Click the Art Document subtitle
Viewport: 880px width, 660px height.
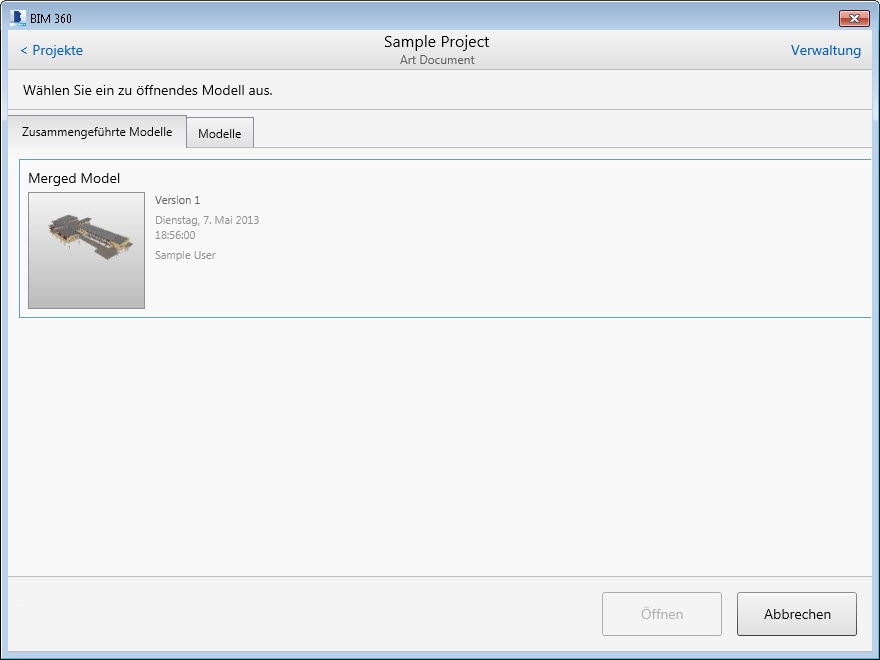pyautogui.click(x=437, y=60)
